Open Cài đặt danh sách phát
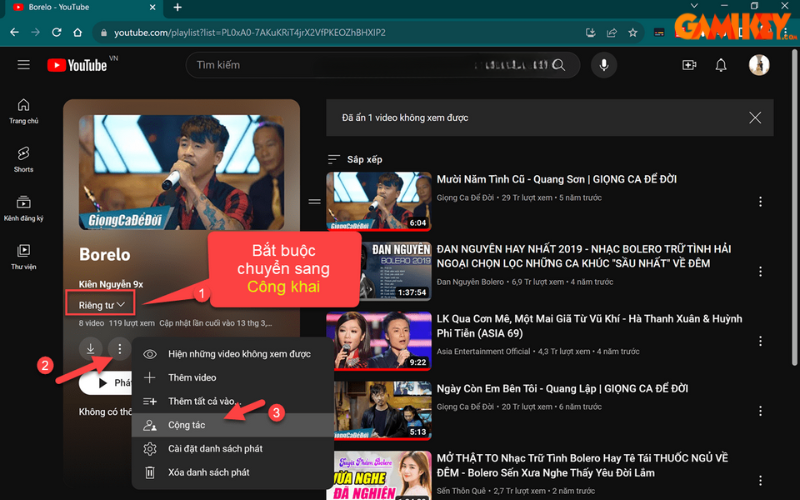This screenshot has width=800, height=500. tap(233, 448)
